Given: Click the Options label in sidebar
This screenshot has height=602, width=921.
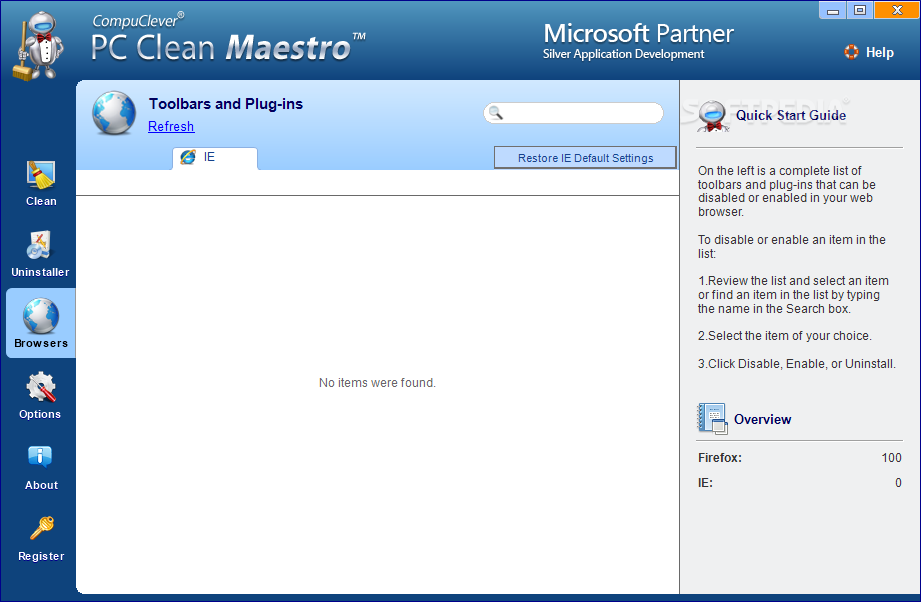Looking at the screenshot, I should pyautogui.click(x=40, y=414).
